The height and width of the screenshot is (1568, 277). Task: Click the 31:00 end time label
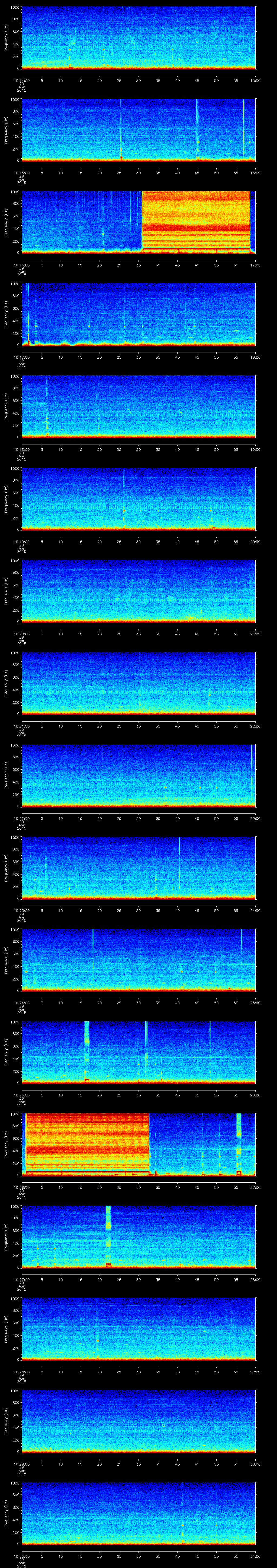click(255, 1556)
